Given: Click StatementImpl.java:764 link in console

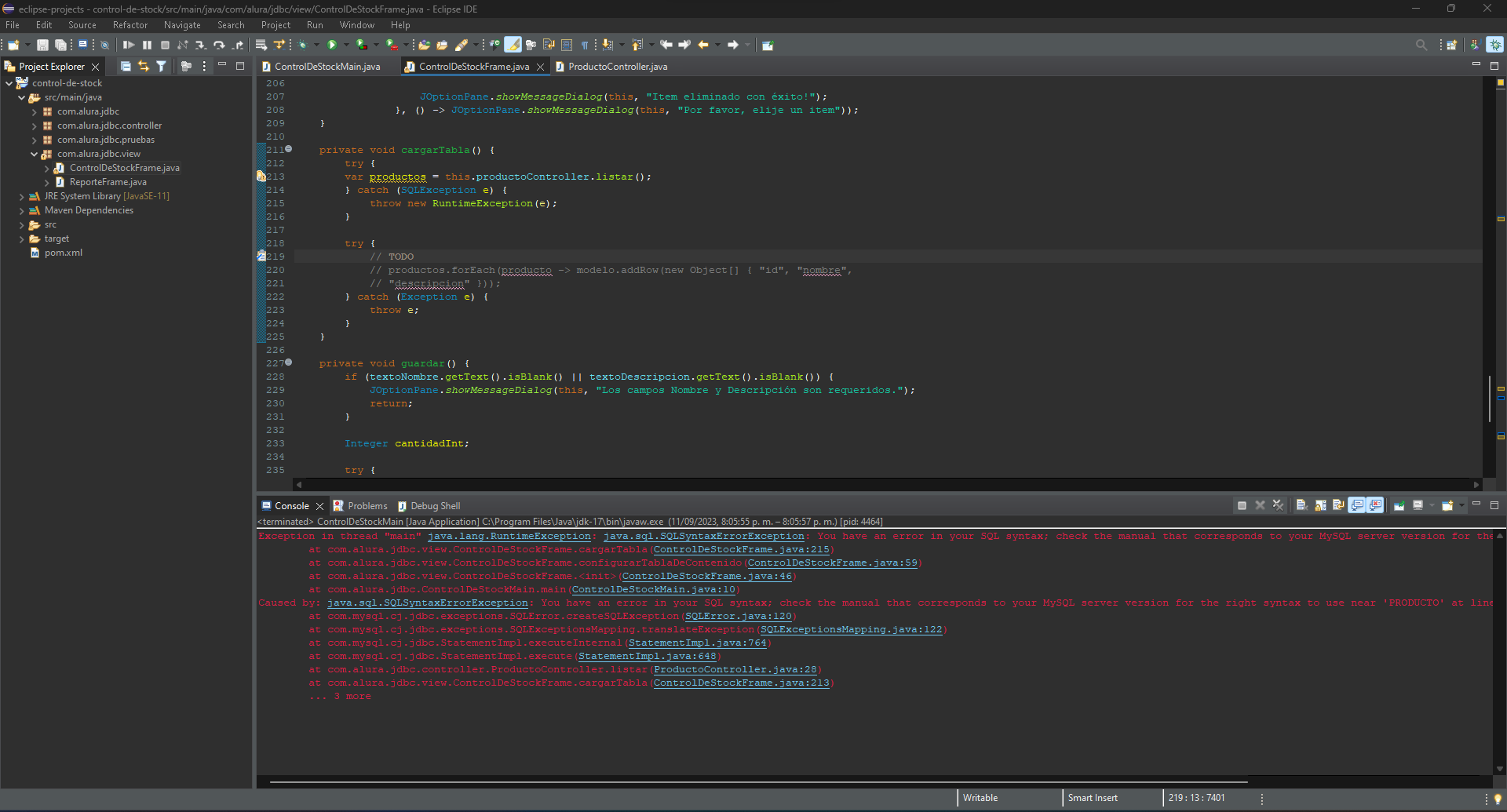Looking at the screenshot, I should coord(697,643).
